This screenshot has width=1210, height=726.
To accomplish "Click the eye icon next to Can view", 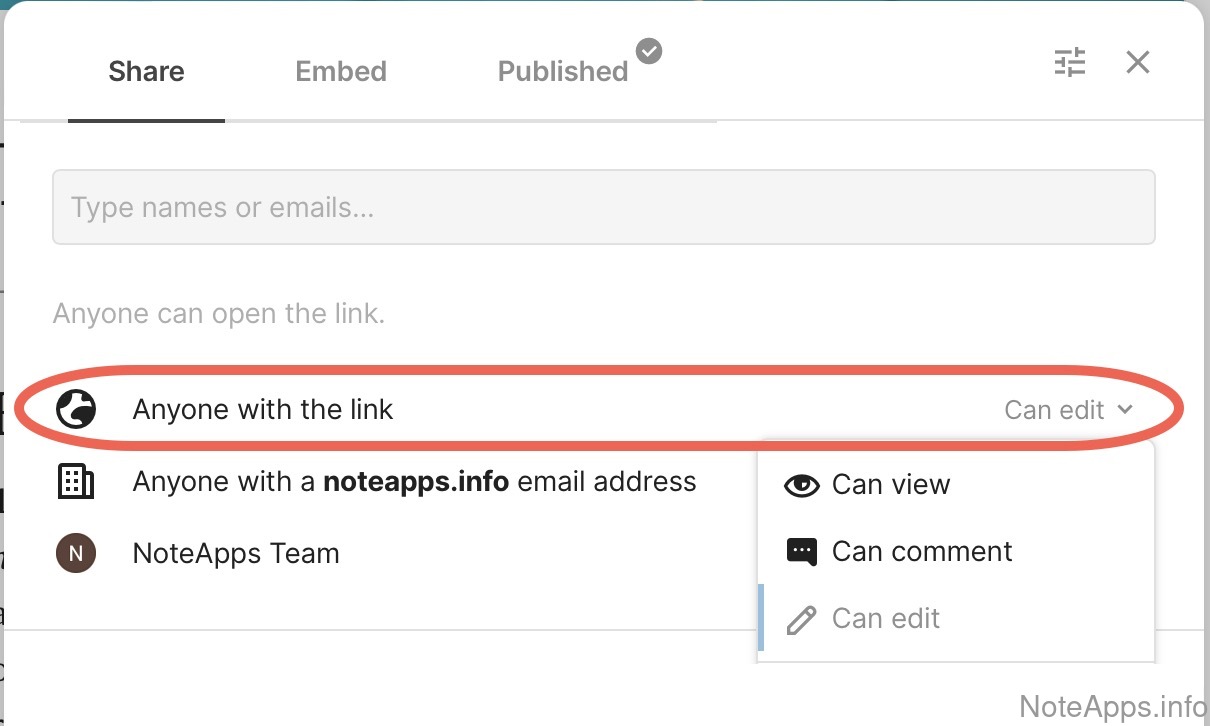I will (801, 485).
